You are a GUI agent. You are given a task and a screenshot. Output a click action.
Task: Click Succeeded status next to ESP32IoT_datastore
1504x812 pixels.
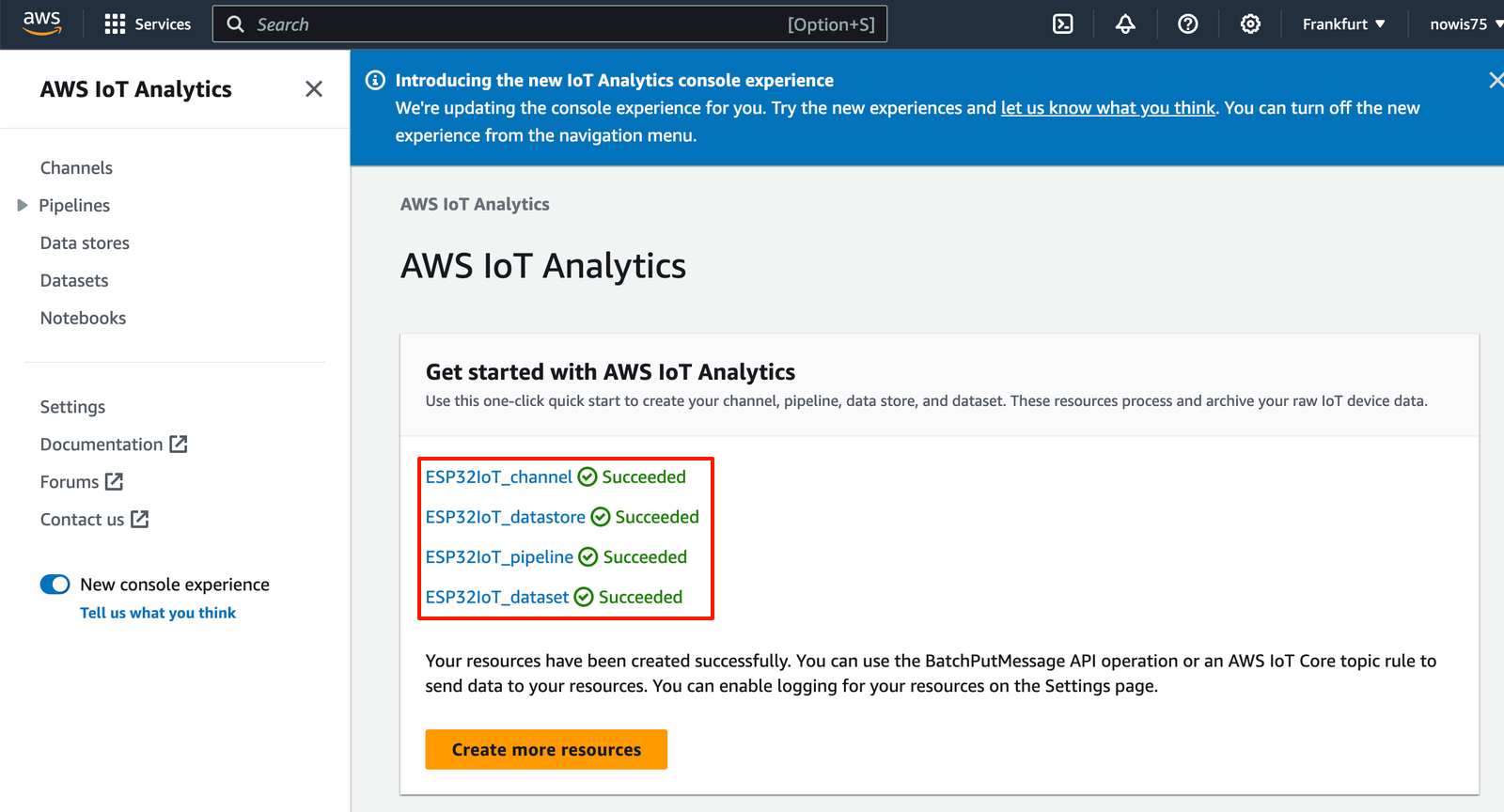pos(657,517)
